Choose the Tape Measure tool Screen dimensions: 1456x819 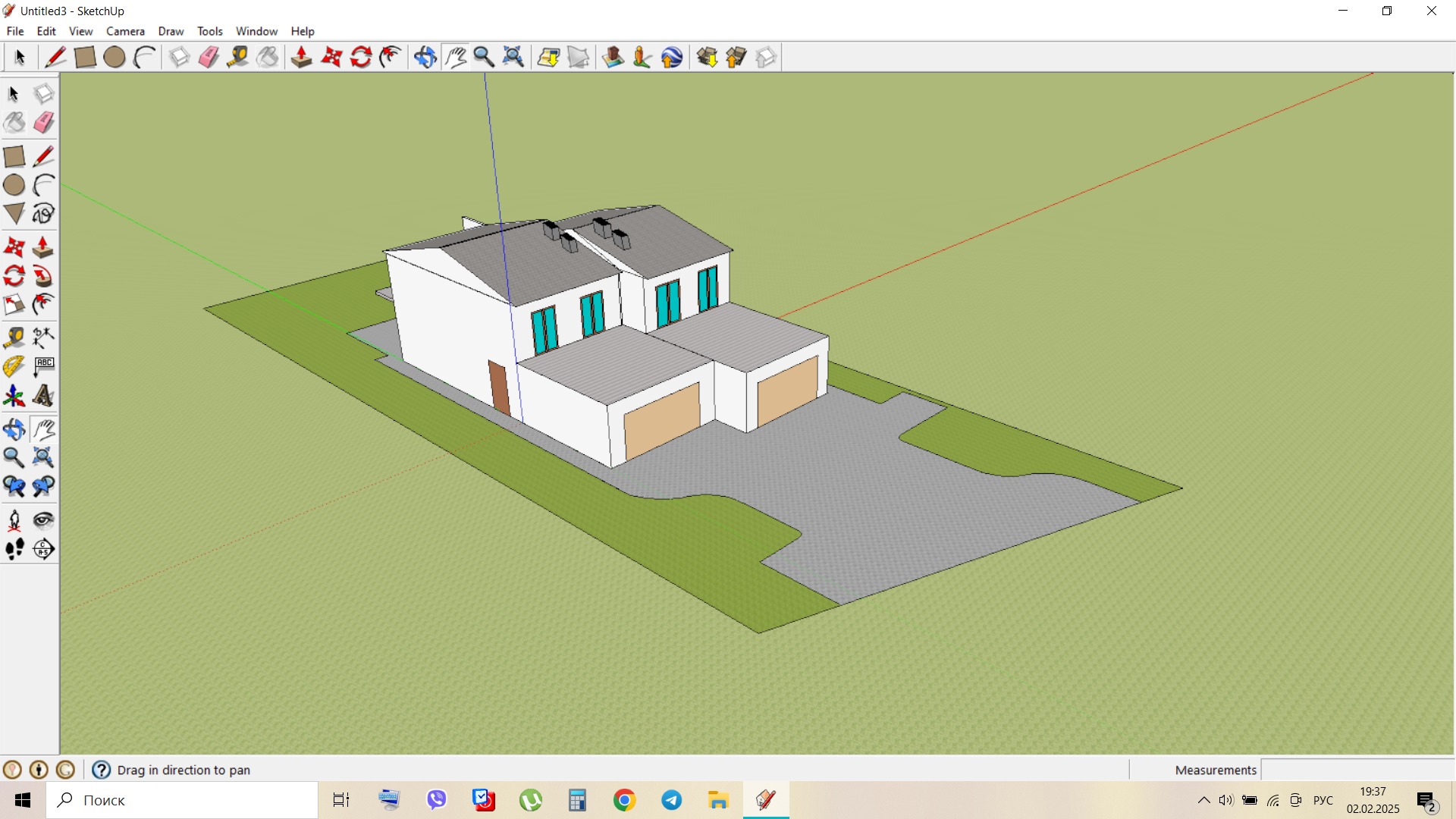pyautogui.click(x=14, y=337)
